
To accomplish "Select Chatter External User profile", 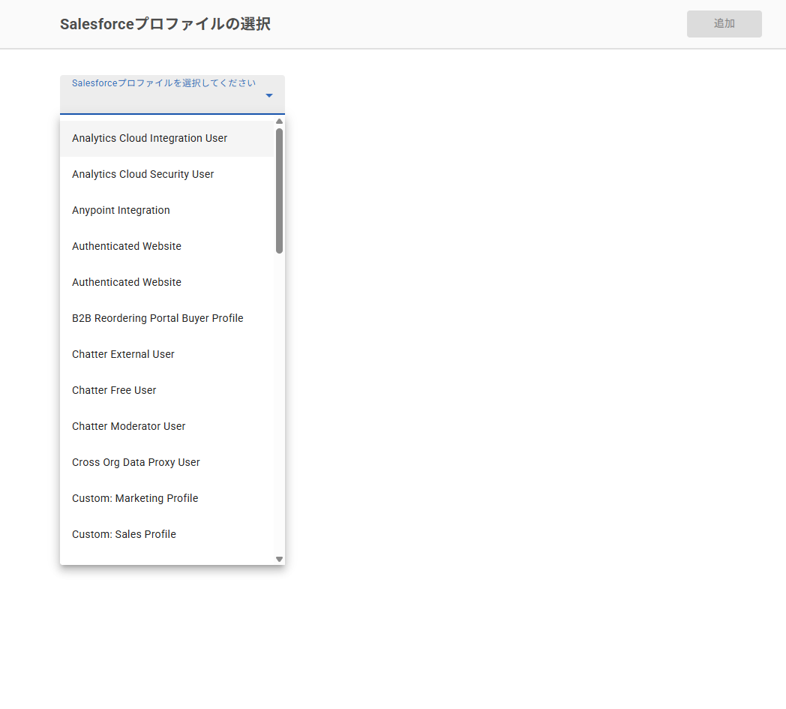I will coord(167,354).
